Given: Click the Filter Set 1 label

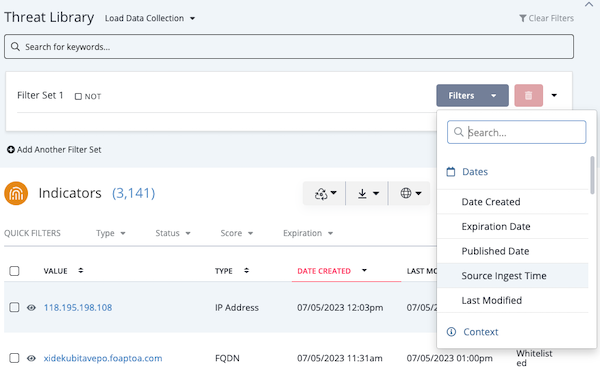Looking at the screenshot, I should (40, 95).
